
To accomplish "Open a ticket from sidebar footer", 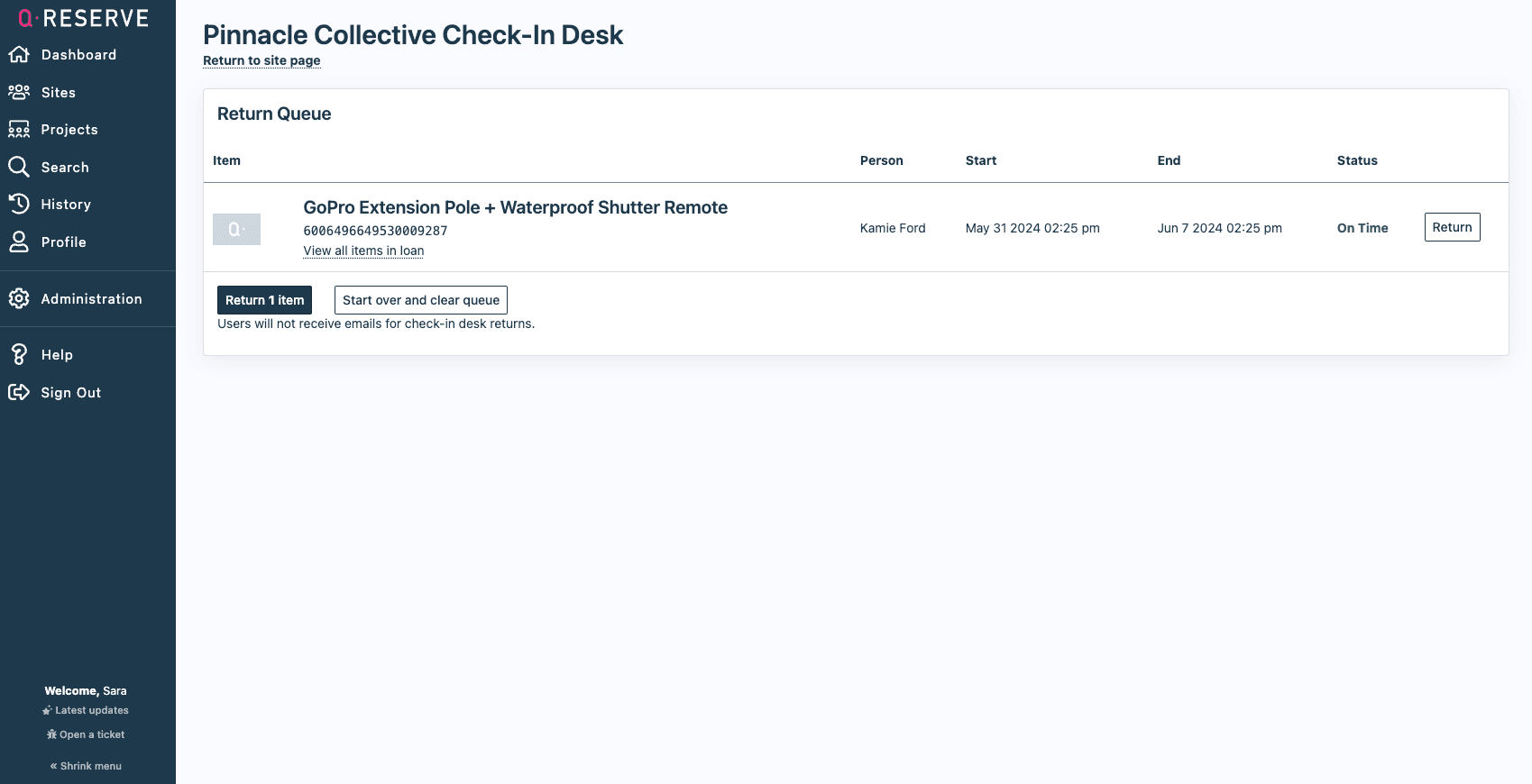I will [x=86, y=734].
